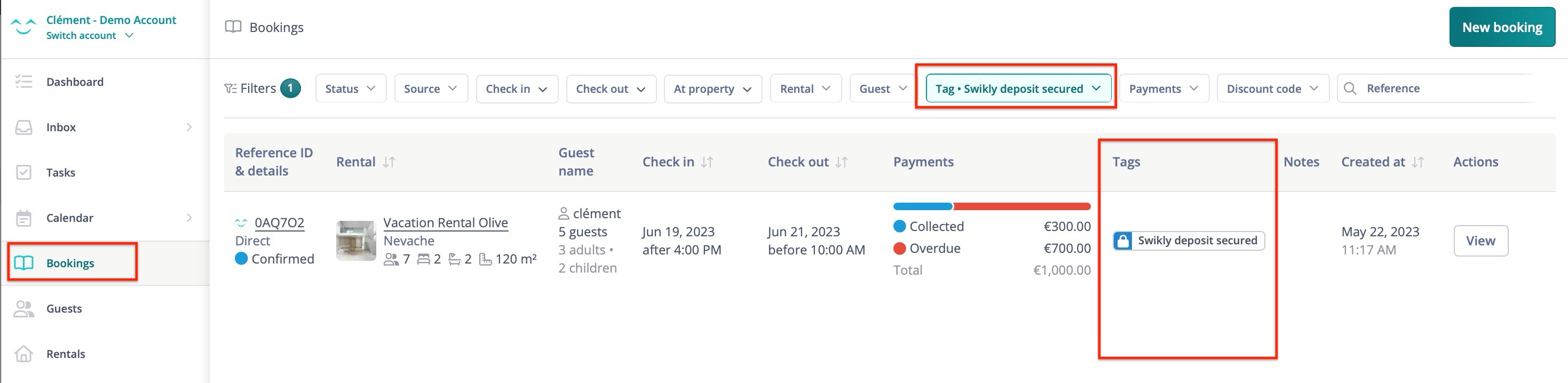Click the Rentals house icon

click(x=23, y=354)
